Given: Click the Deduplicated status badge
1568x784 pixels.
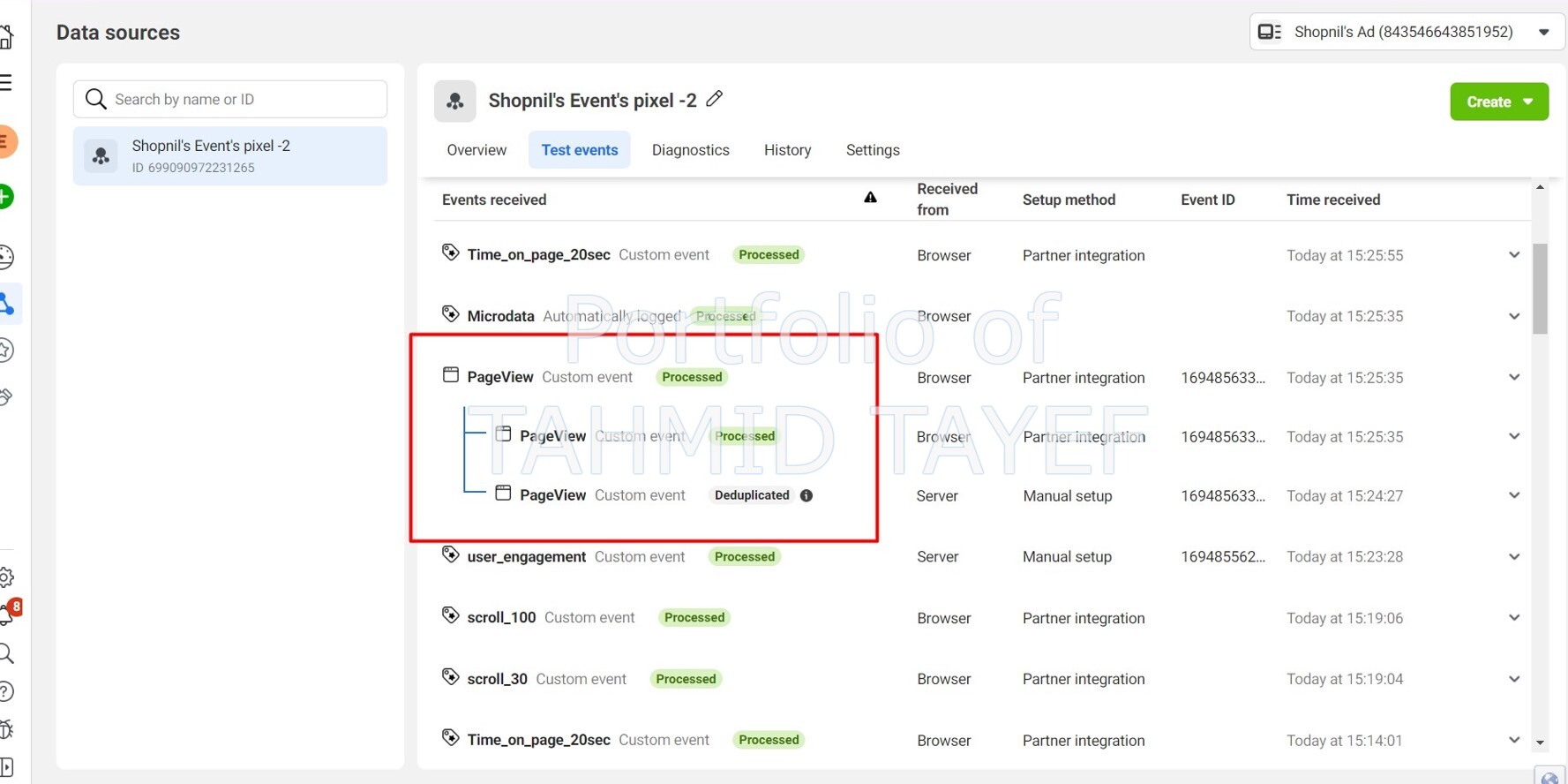Looking at the screenshot, I should click(x=752, y=495).
